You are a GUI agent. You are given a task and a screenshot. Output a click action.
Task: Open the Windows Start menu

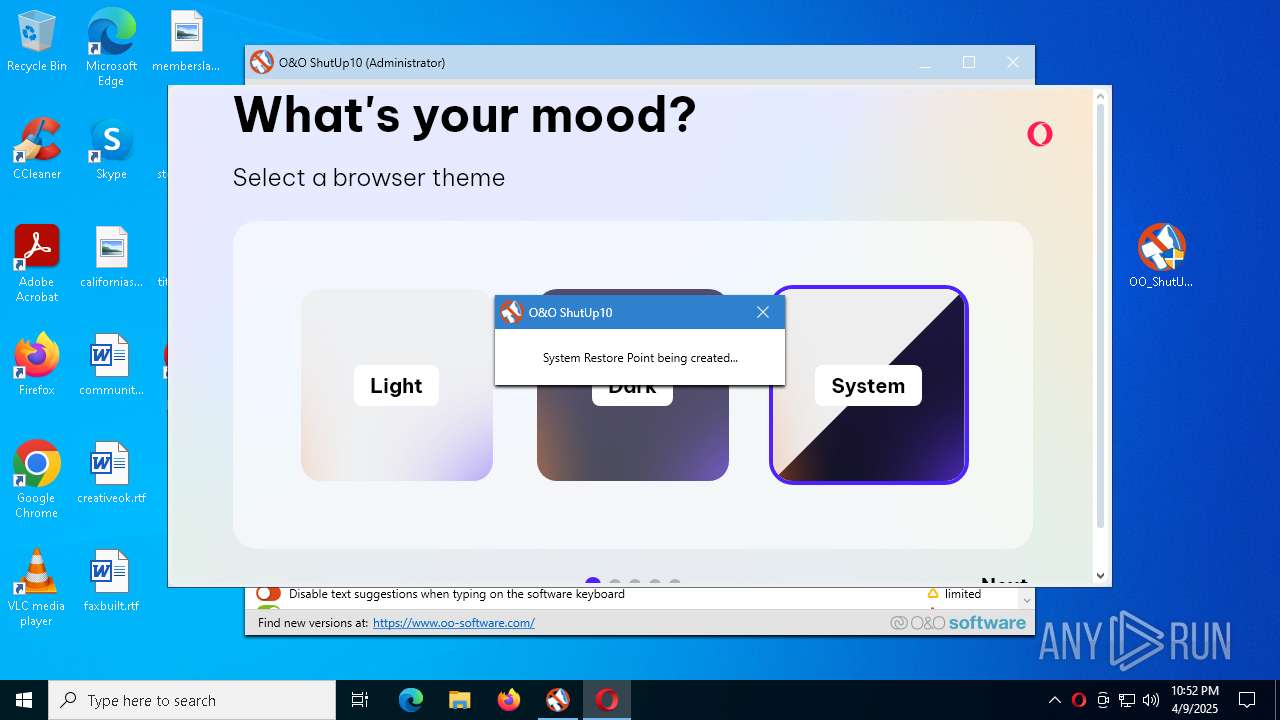(x=24, y=700)
